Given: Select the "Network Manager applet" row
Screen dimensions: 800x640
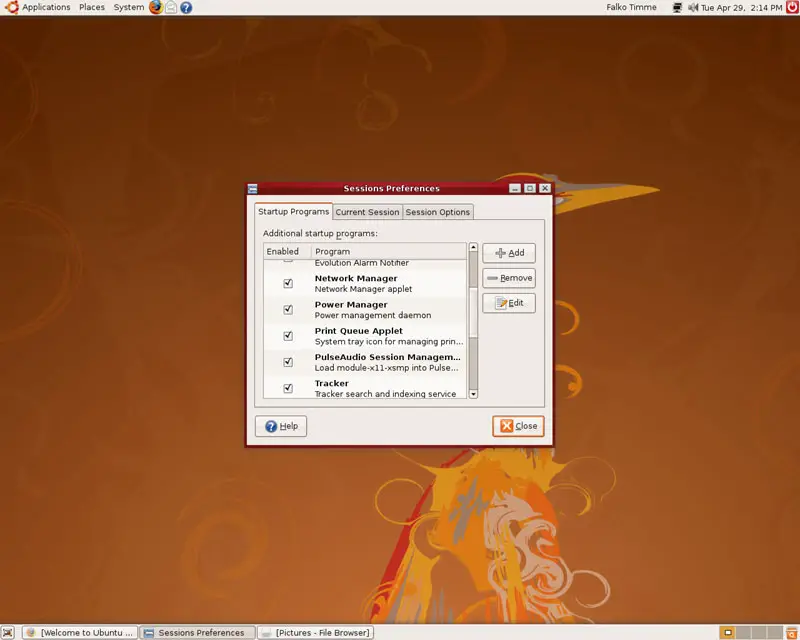Looking at the screenshot, I should point(365,284).
